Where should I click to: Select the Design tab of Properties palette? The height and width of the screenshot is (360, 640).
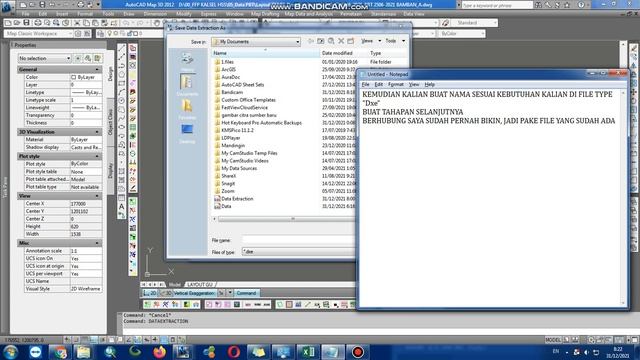110,73
